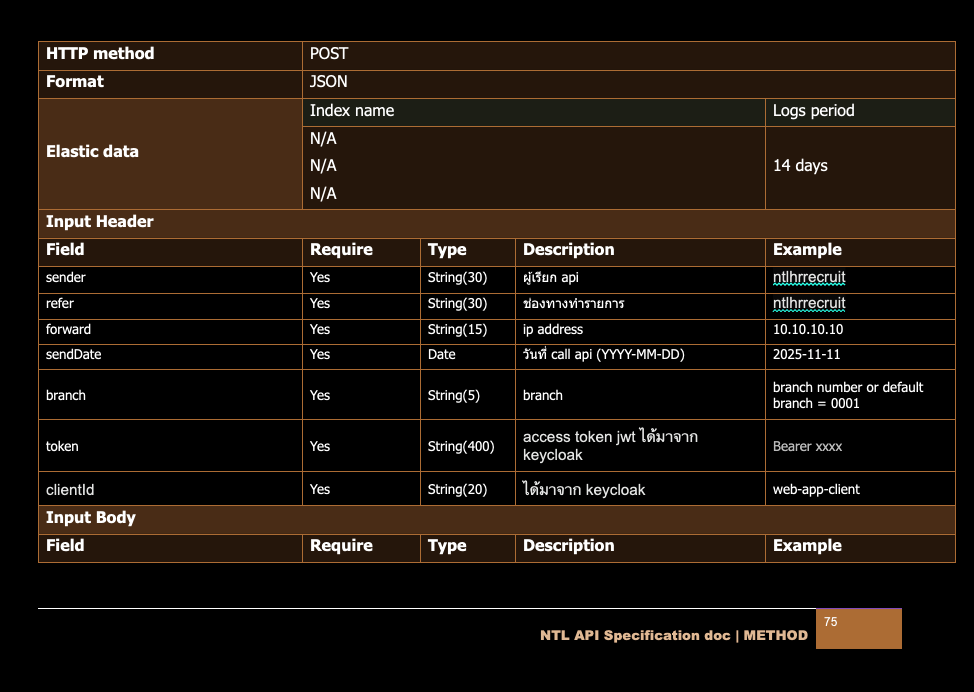Select the JSON format value cell
Image resolution: width=974 pixels, height=692 pixels.
pyautogui.click(x=329, y=82)
